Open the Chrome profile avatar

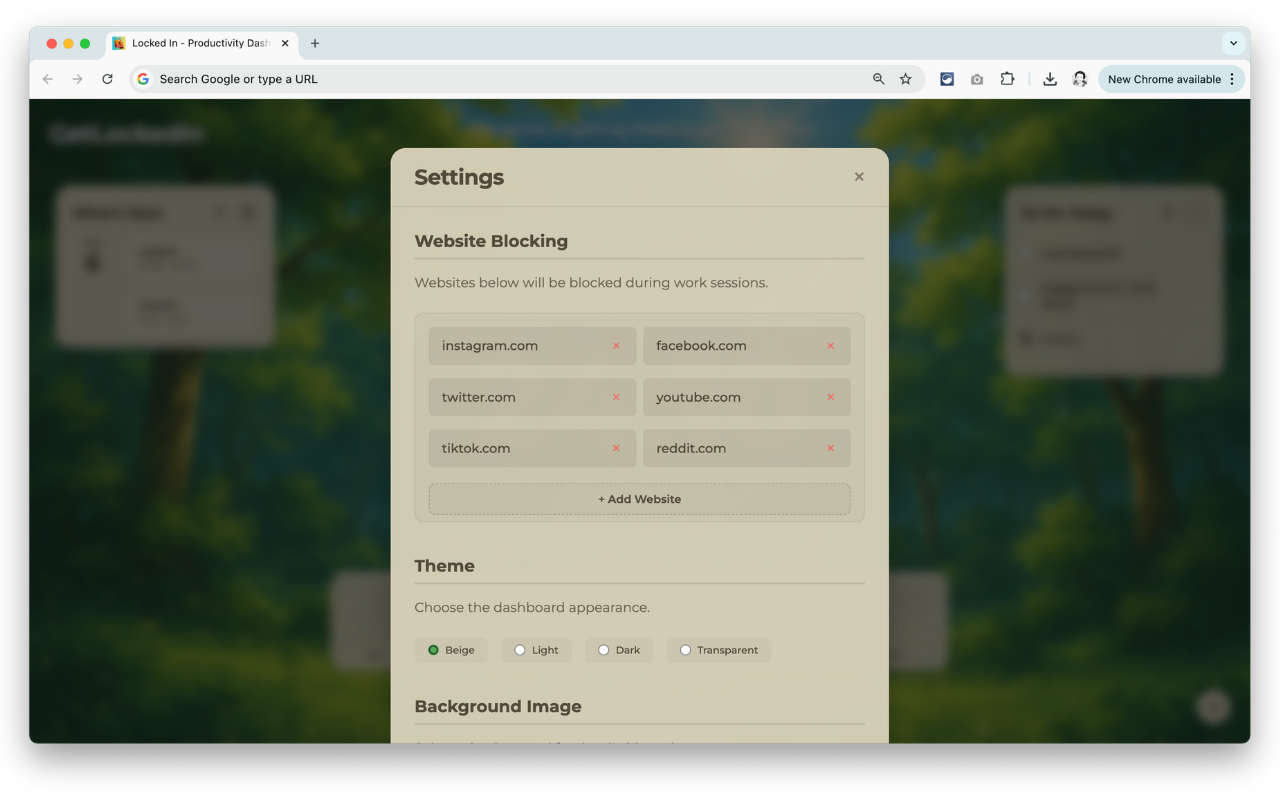point(1080,79)
